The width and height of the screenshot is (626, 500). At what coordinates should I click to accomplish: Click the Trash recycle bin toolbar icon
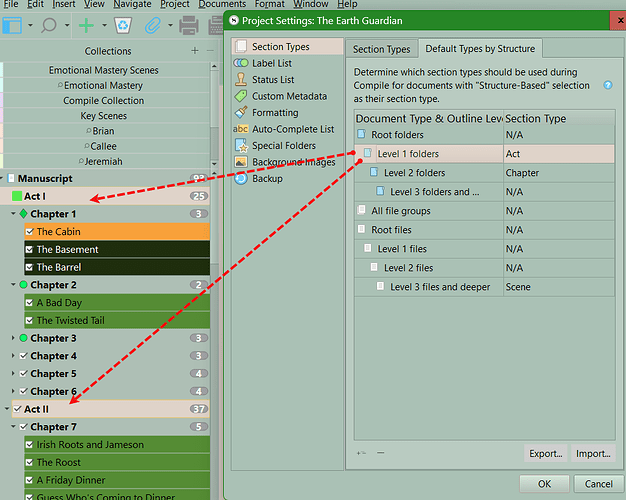click(122, 25)
